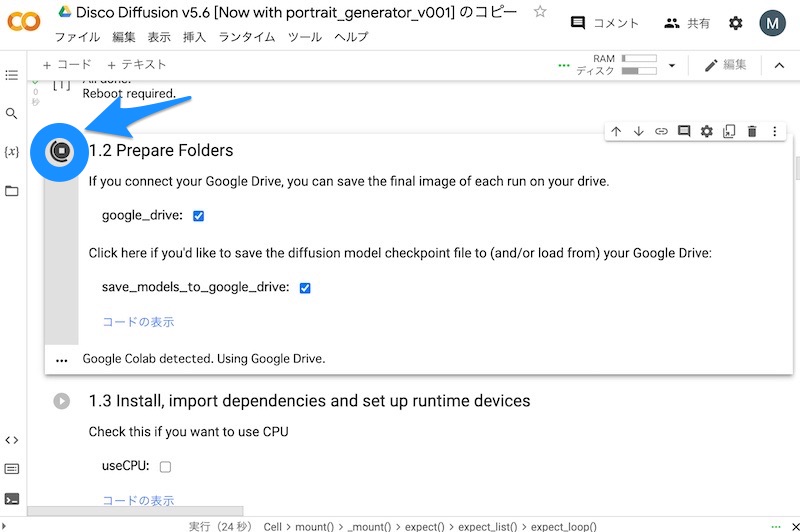Click the RAM usage bar

point(639,58)
